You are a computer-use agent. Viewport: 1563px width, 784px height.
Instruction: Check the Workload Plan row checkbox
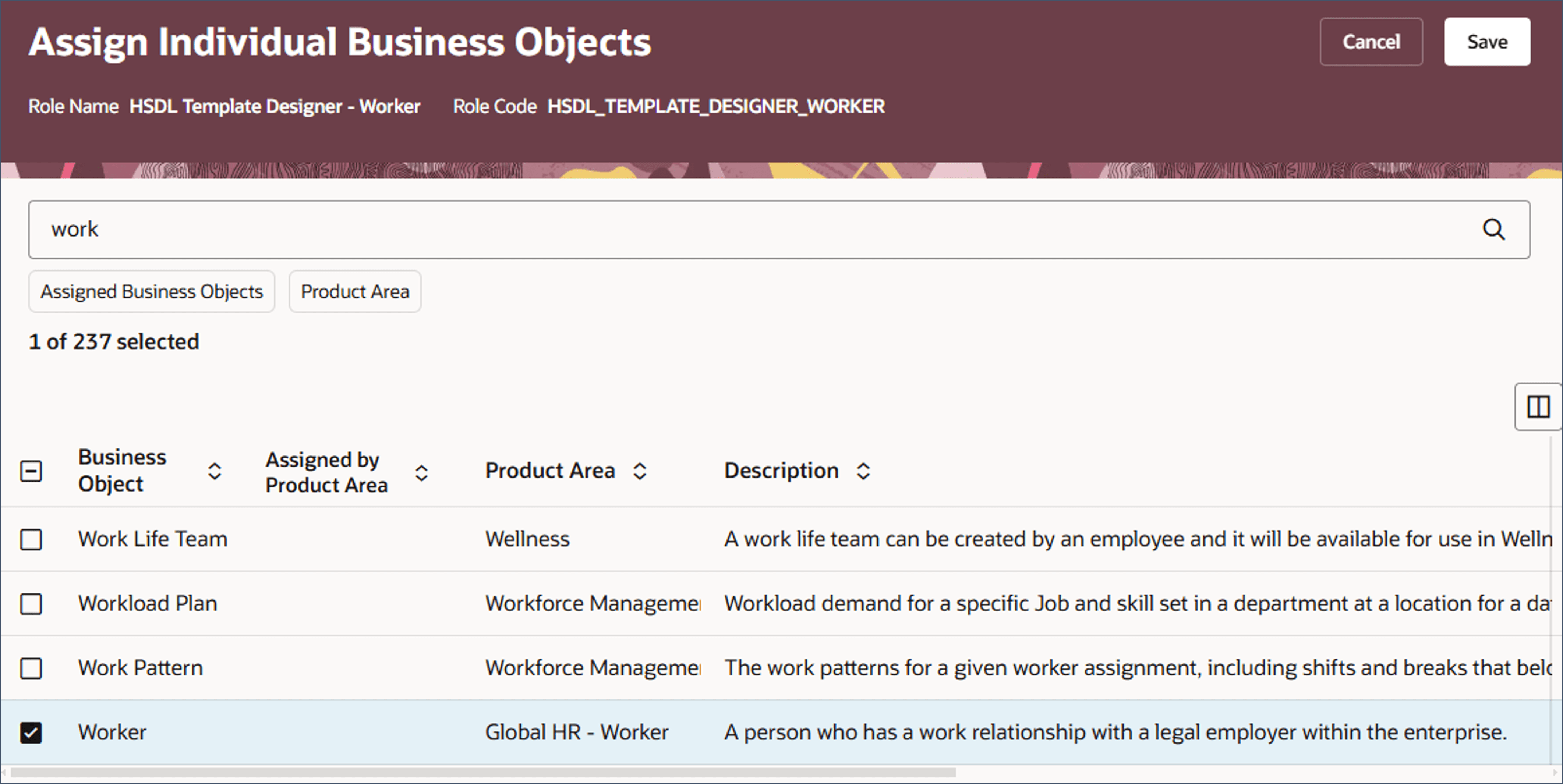point(31,604)
